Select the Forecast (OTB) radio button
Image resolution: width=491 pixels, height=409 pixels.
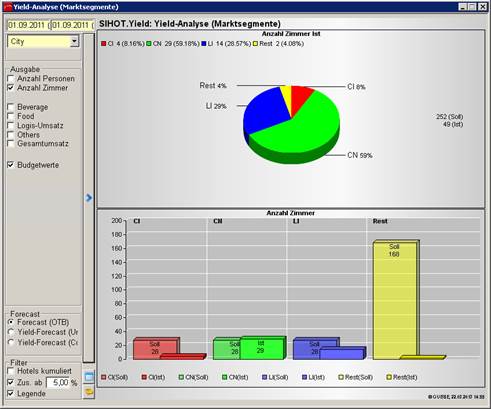tap(11, 322)
